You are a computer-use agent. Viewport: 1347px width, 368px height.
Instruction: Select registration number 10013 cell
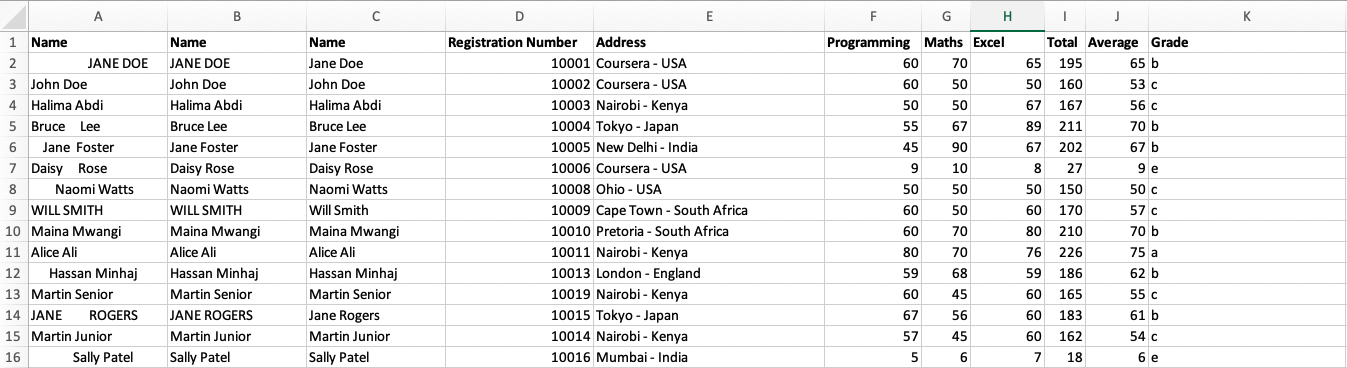click(x=519, y=273)
